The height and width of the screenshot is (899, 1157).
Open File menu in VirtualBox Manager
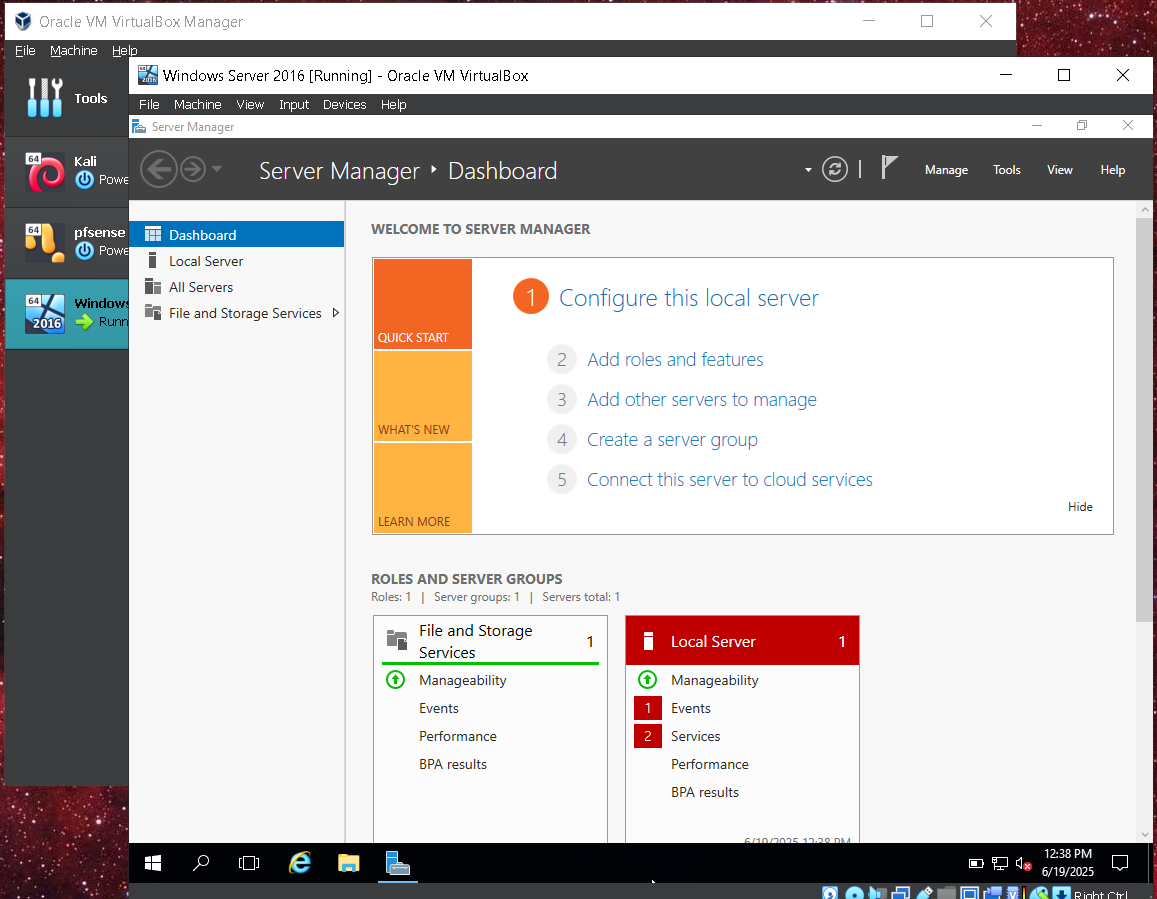point(25,50)
